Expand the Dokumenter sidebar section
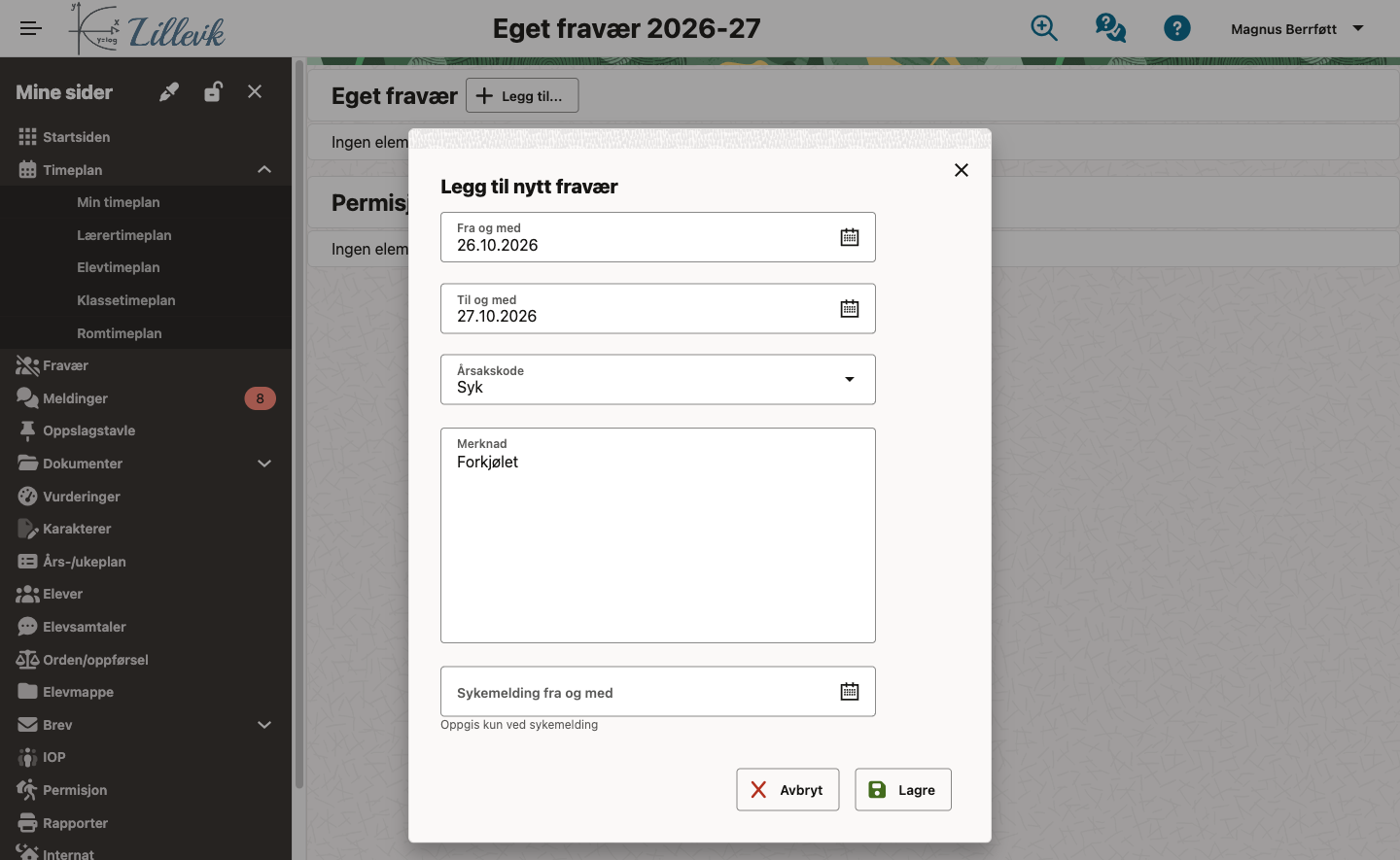The image size is (1400, 860). coord(264,464)
